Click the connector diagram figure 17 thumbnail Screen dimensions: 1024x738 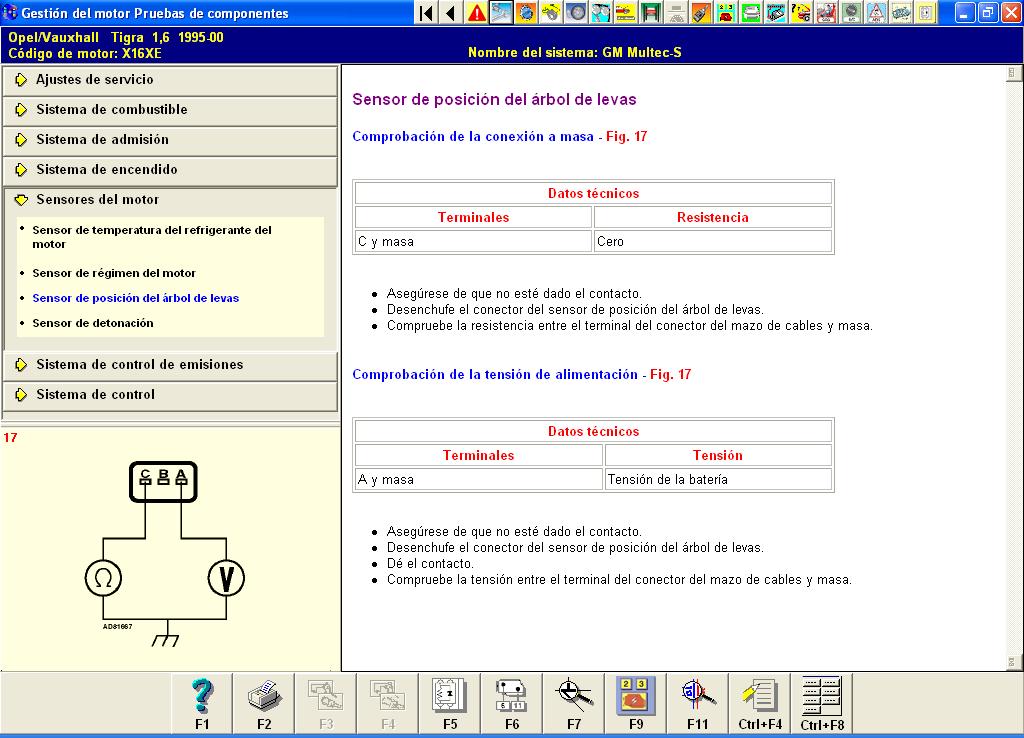pos(163,548)
